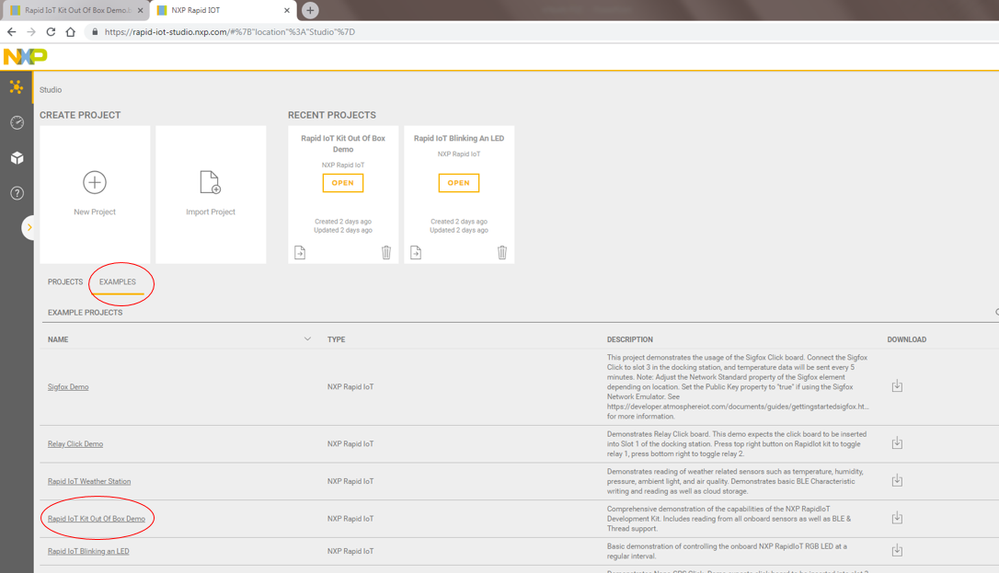The height and width of the screenshot is (573, 999).
Task: Click the site security padlock icon
Action: pos(95,32)
